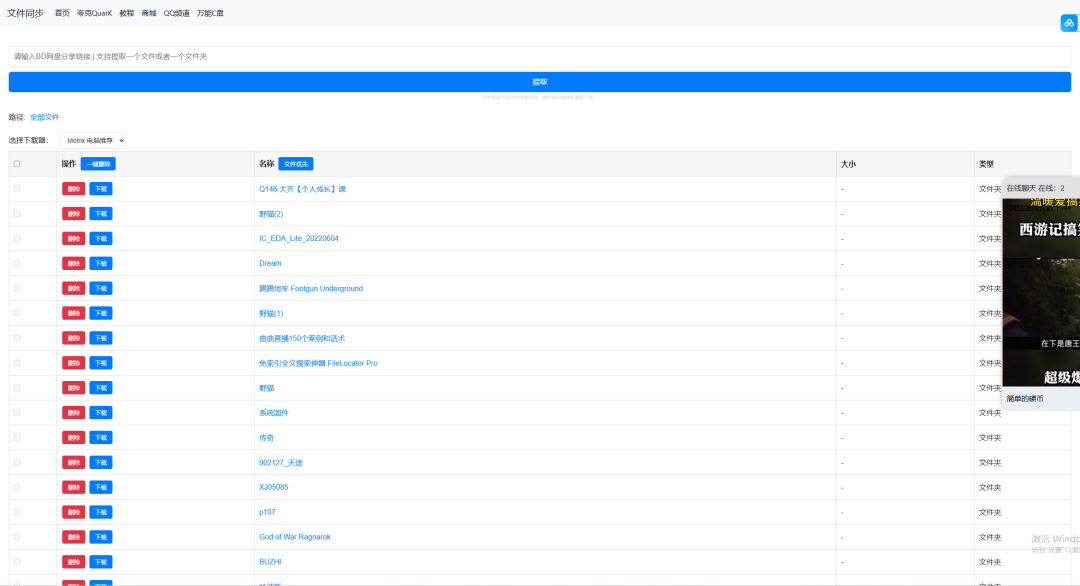Open the XJ05085 folder link
Viewport: 1080px width, 586px height.
[x=273, y=487]
